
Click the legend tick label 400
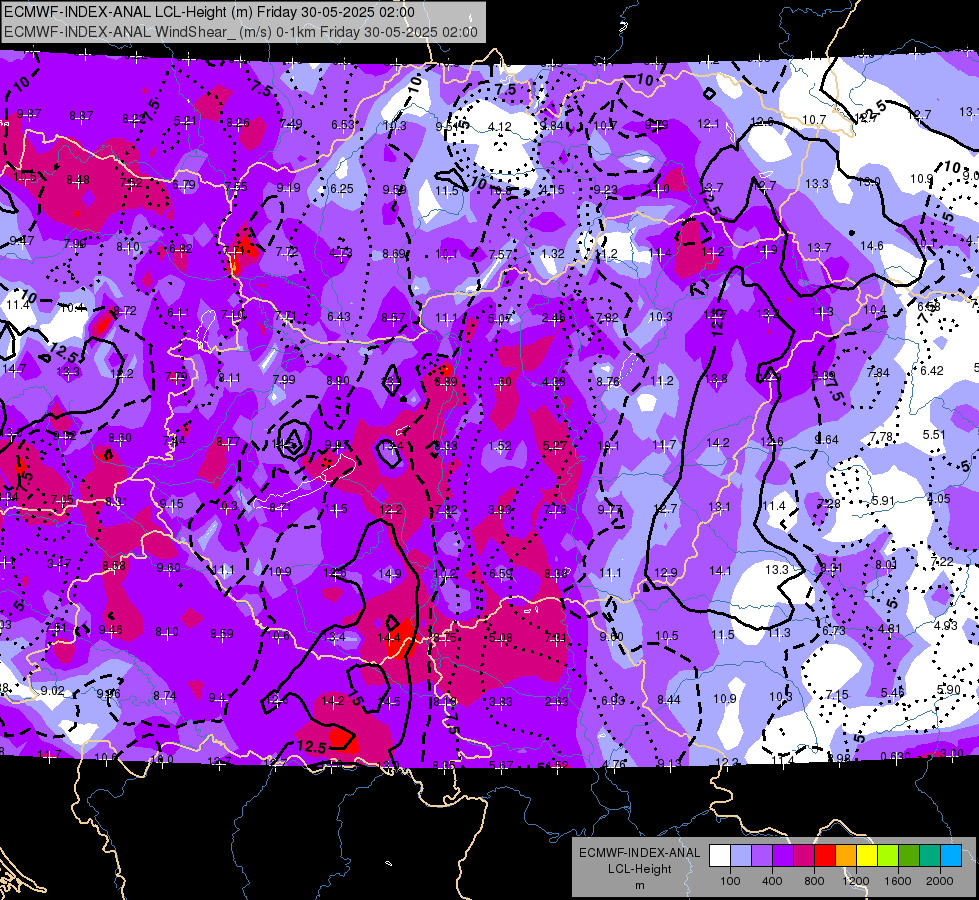[x=772, y=881]
